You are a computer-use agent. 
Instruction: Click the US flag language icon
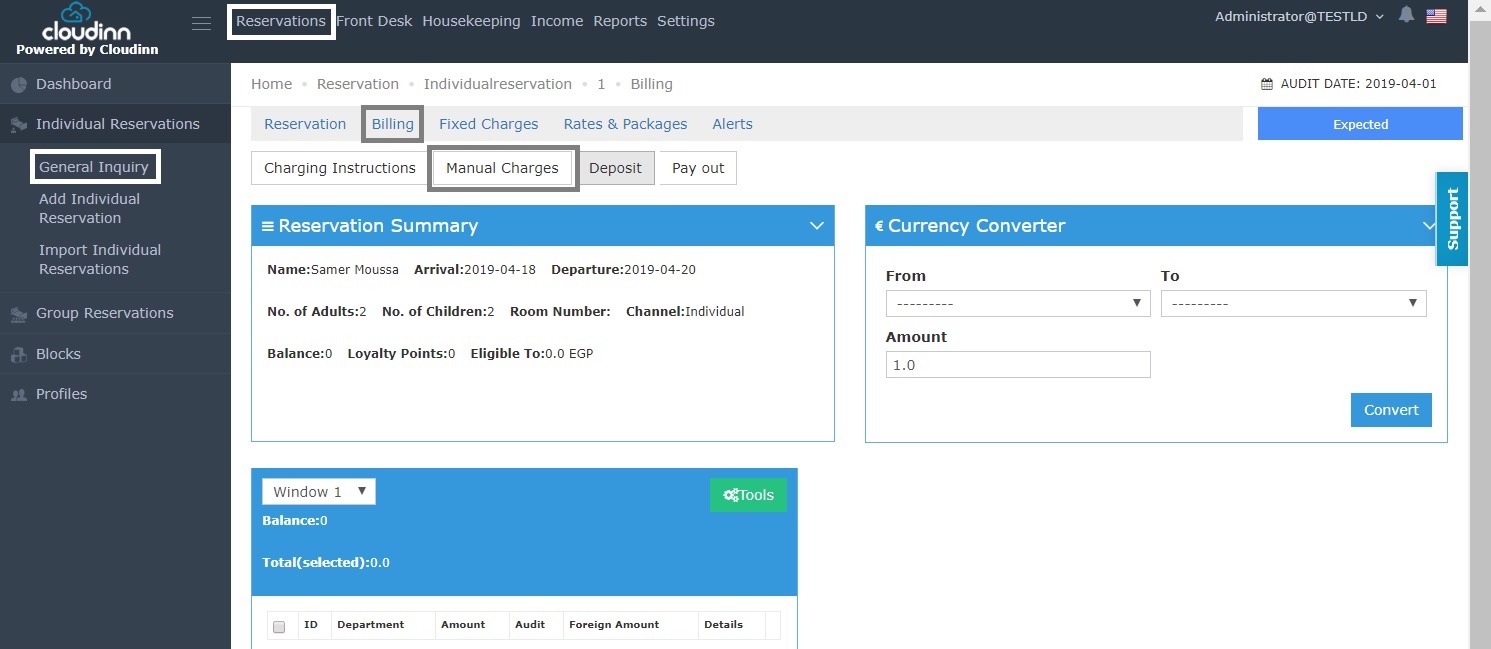pos(1437,16)
